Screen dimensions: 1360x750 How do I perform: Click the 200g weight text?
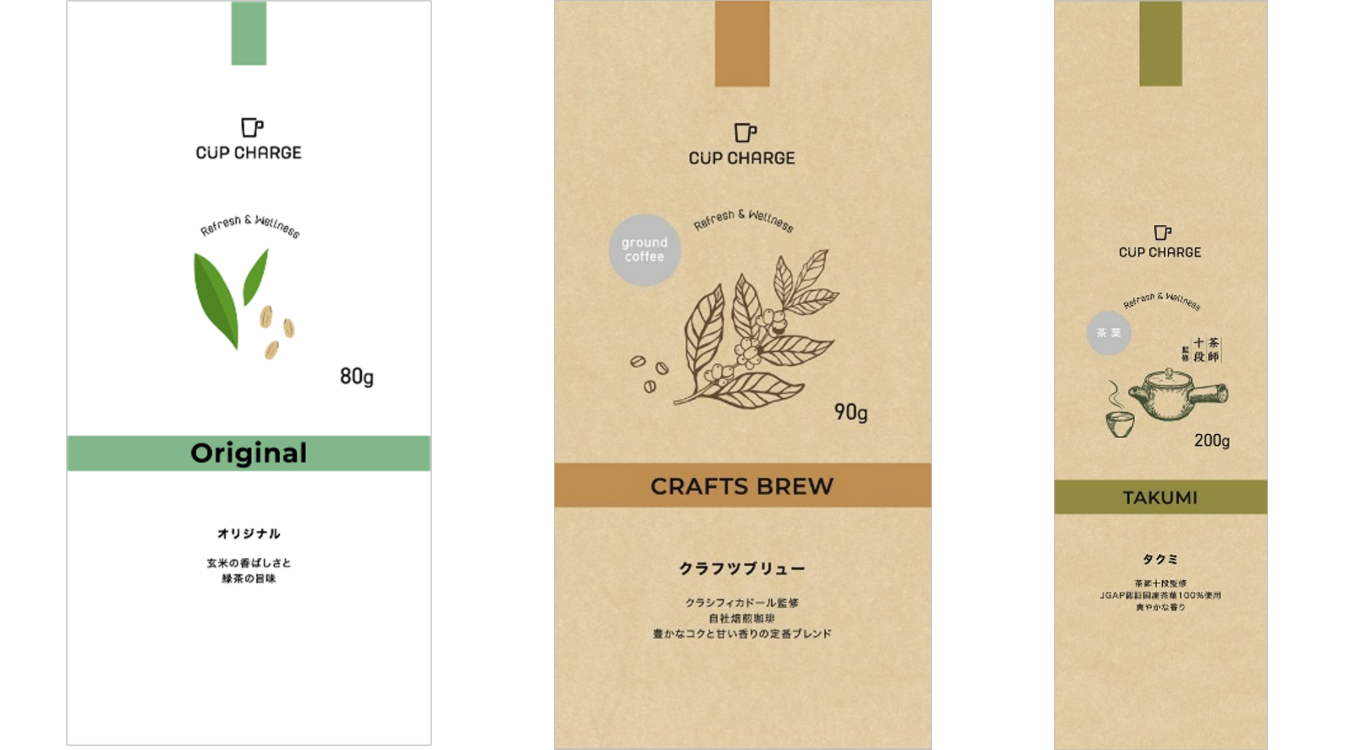[1212, 441]
